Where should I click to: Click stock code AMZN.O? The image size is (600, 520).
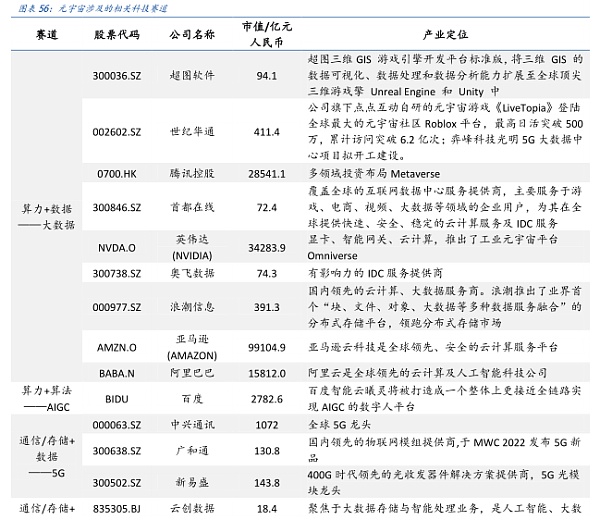point(117,347)
